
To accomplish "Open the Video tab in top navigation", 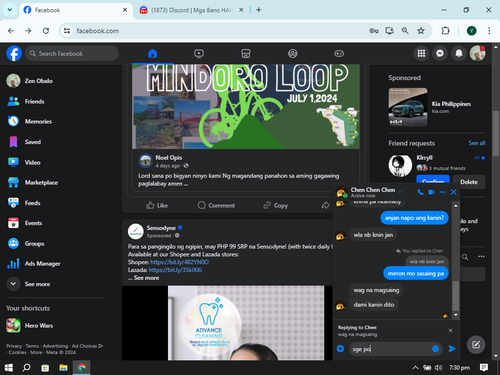I will 199,53.
